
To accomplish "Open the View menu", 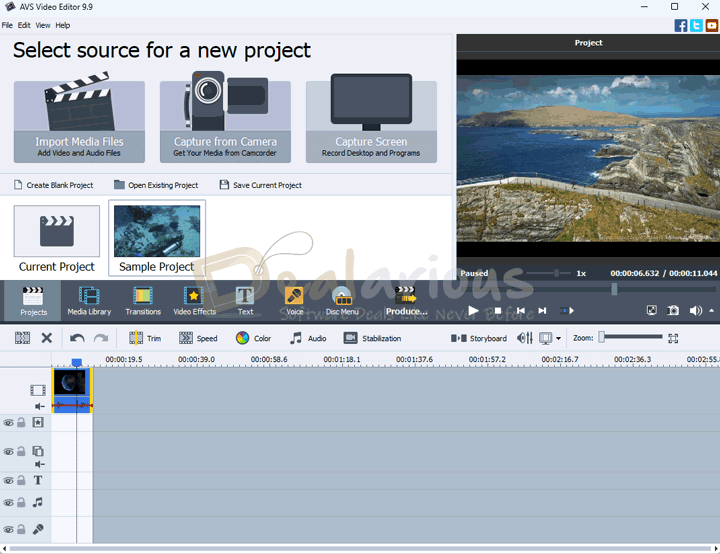I will (43, 25).
